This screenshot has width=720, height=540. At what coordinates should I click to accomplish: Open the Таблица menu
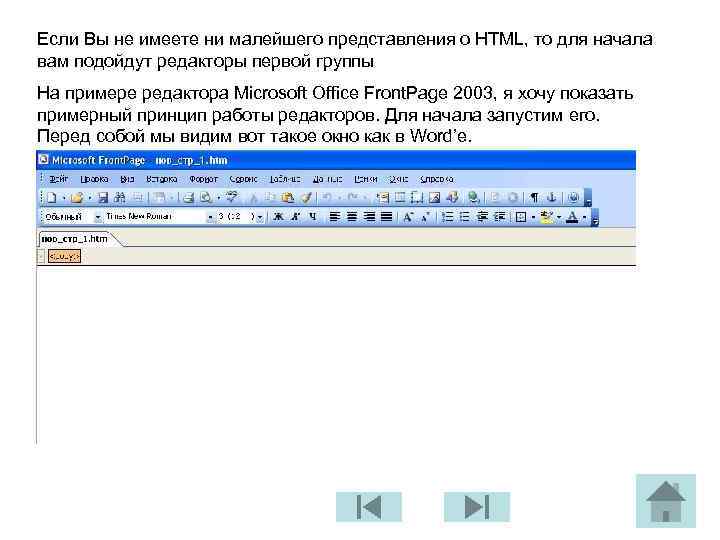click(x=285, y=179)
